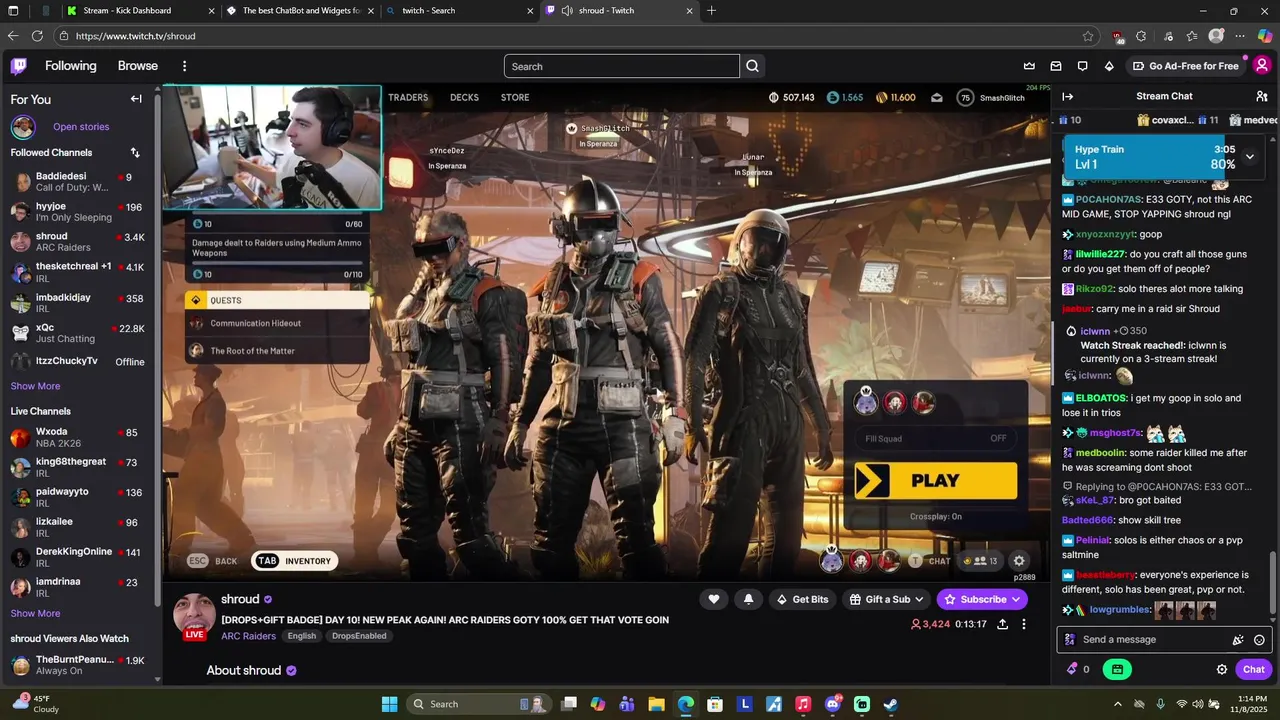This screenshot has height=720, width=1280.
Task: Open the bits cheer icon in chat input
Action: [x=1238, y=640]
